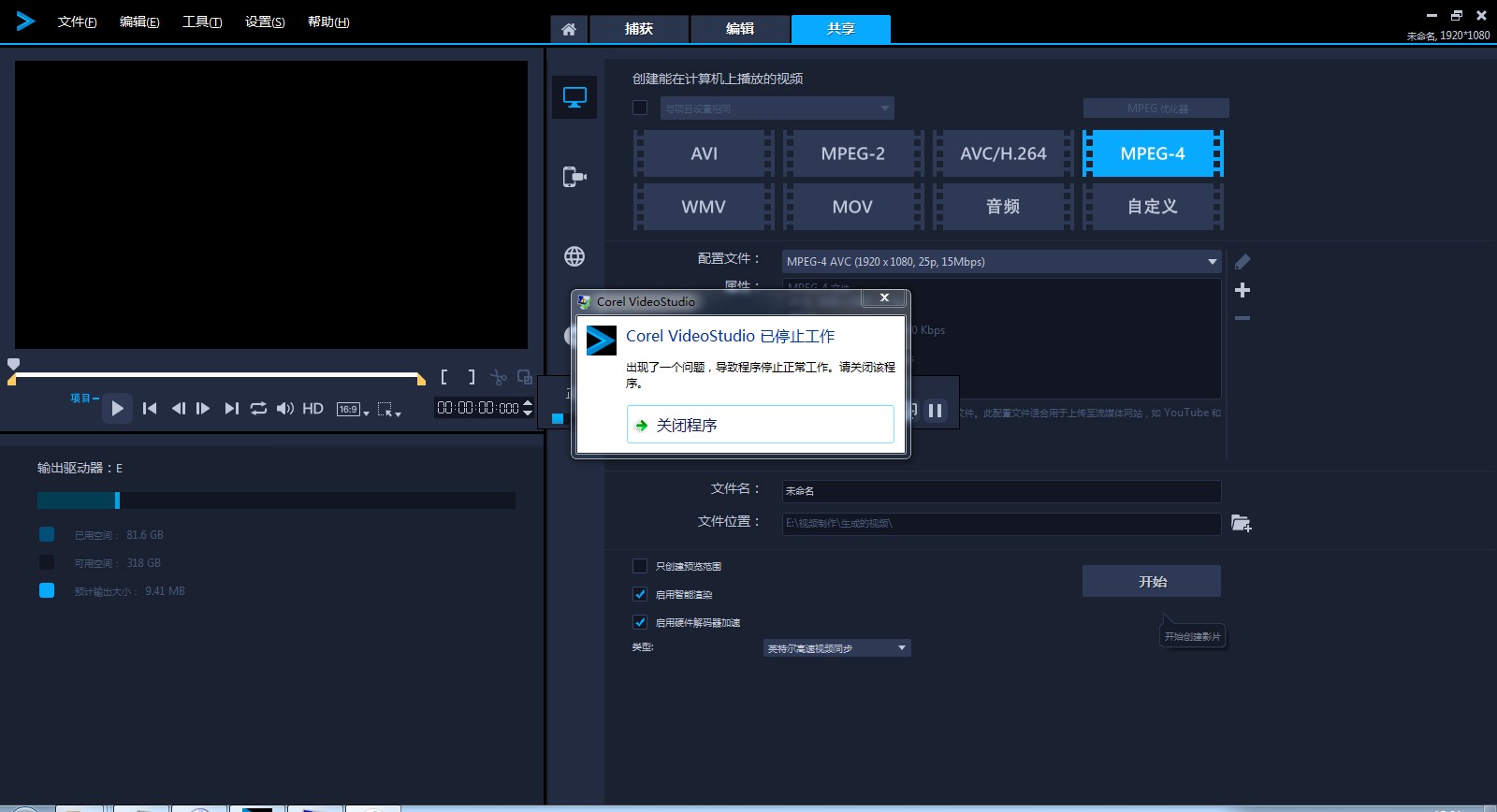Click the add profile plus icon
Viewport: 1497px width, 812px height.
[x=1243, y=290]
